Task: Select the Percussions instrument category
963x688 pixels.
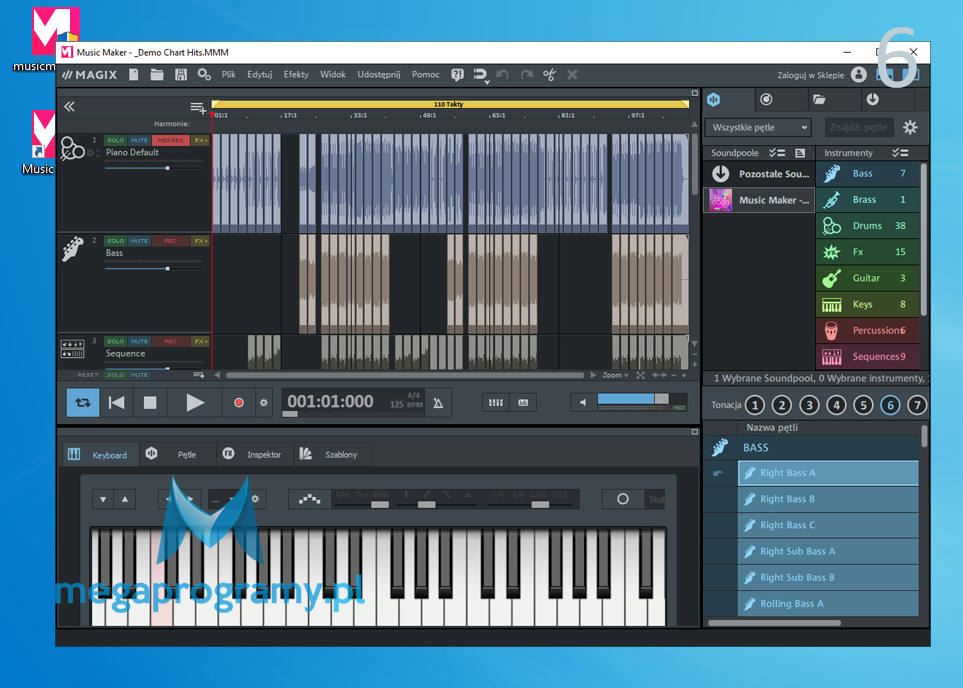Action: [867, 330]
